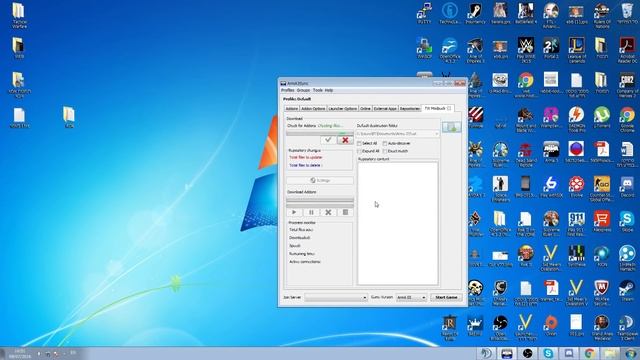Click the 'Total files to delete' text
640x360 pixels.
[x=305, y=165]
